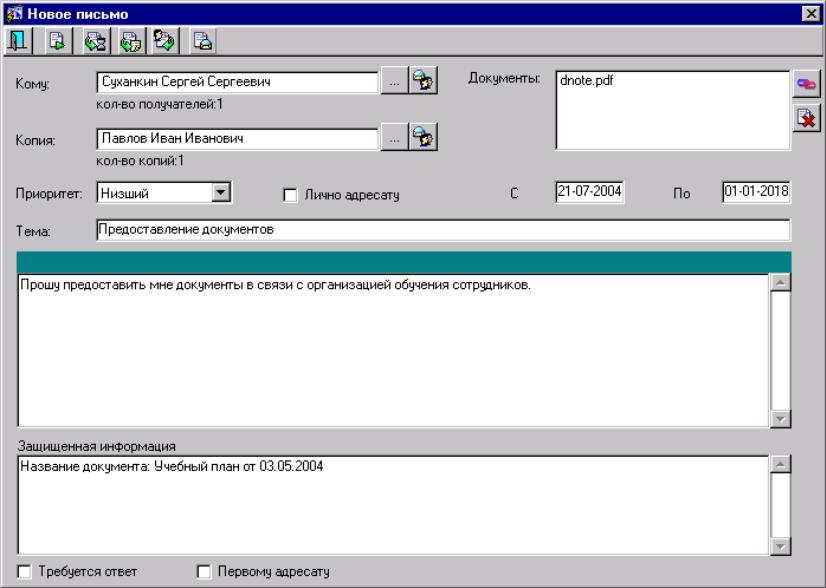
Task: Click the message body scroll up arrow
Action: point(780,282)
